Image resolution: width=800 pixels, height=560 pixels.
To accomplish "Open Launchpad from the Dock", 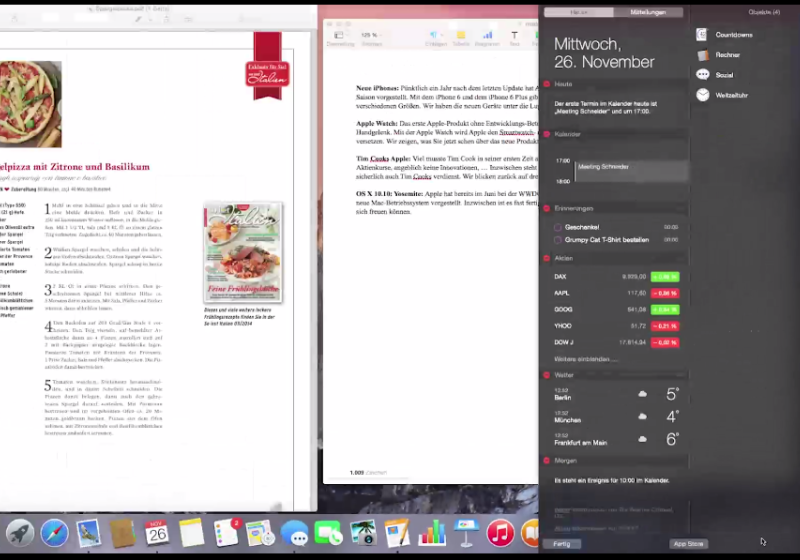I will [x=20, y=533].
